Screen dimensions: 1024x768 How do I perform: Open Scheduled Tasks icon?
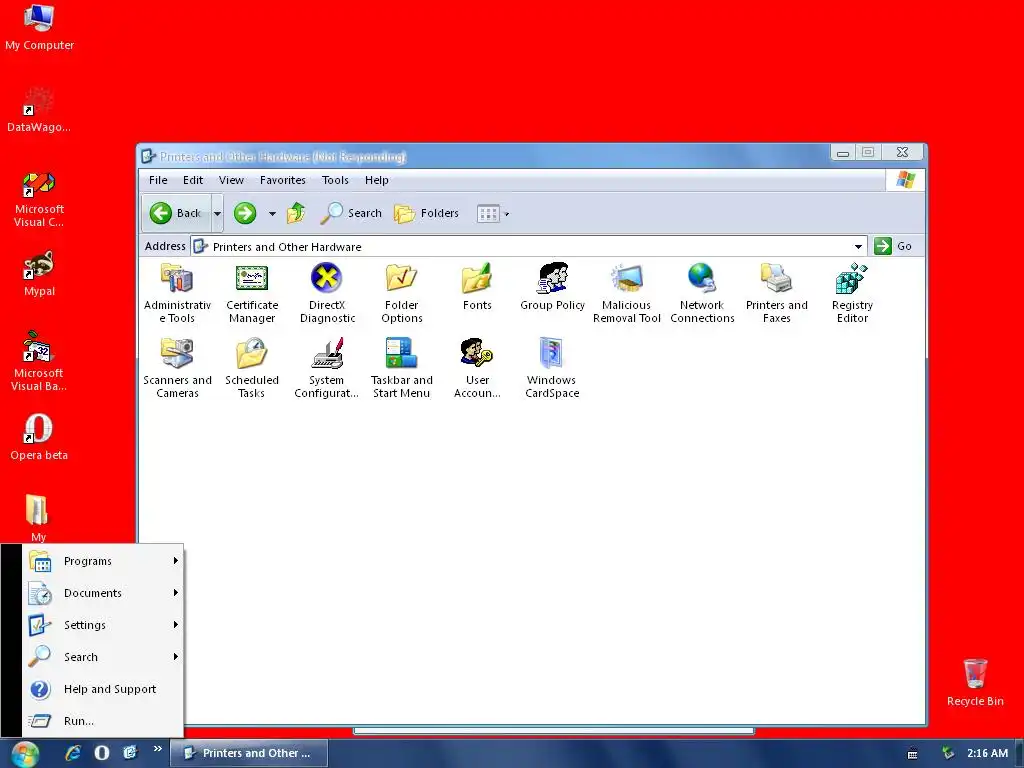pos(252,368)
